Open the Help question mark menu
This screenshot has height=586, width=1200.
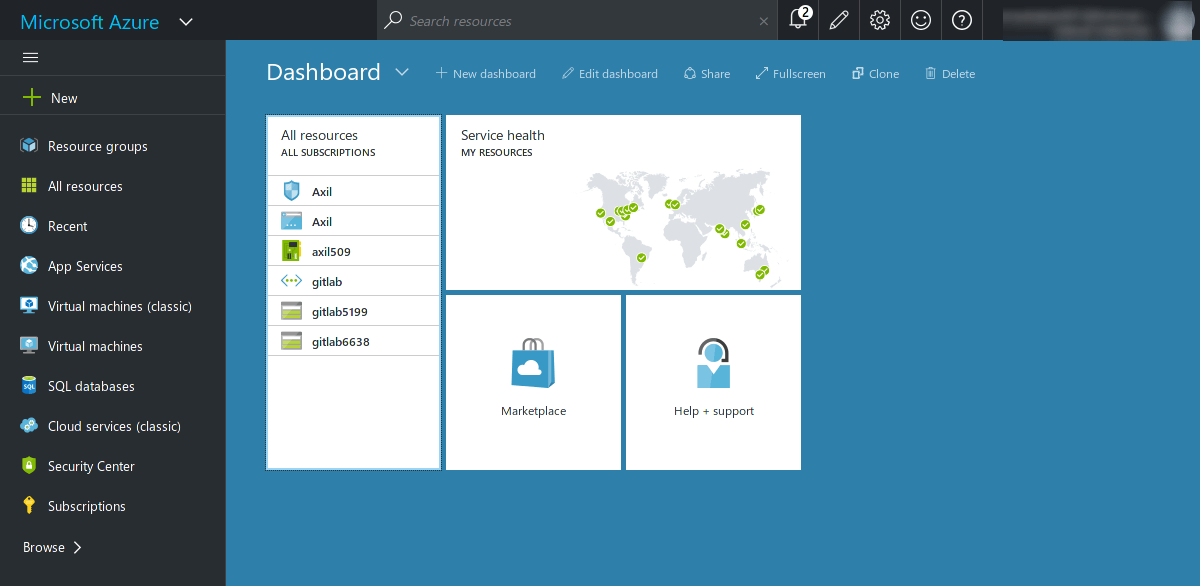(x=961, y=20)
